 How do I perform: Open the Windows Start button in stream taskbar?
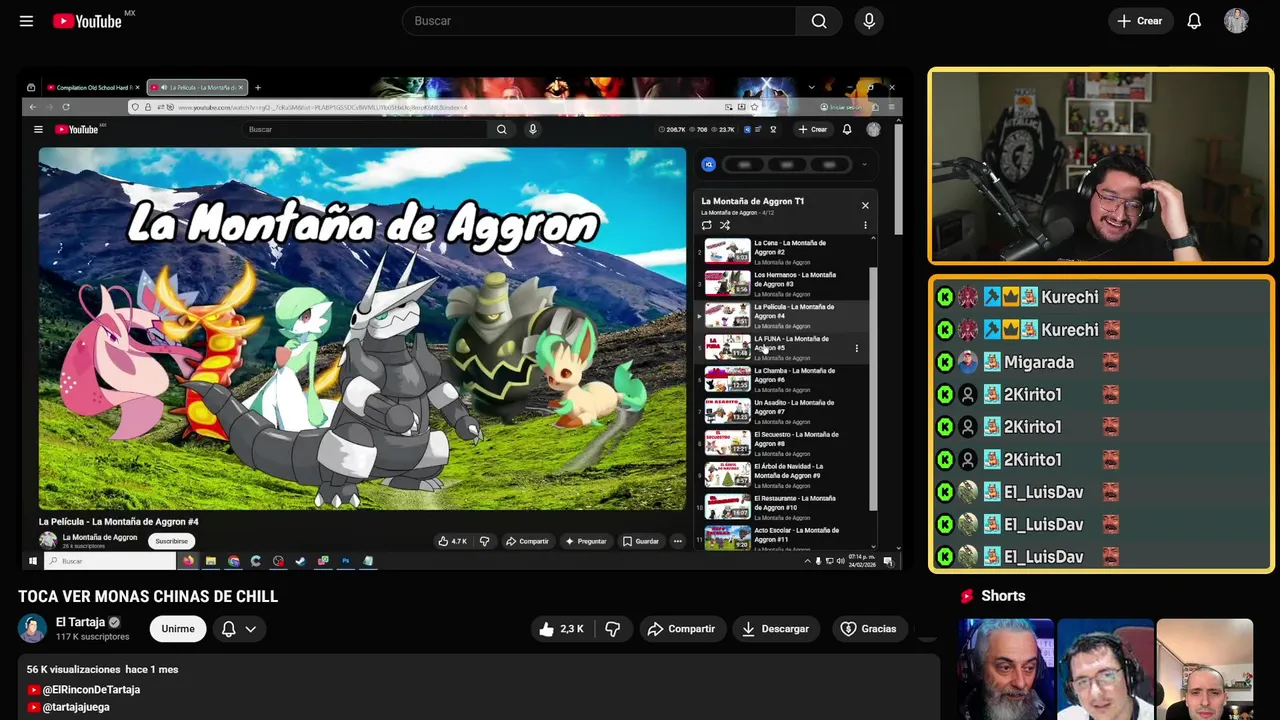[33, 561]
